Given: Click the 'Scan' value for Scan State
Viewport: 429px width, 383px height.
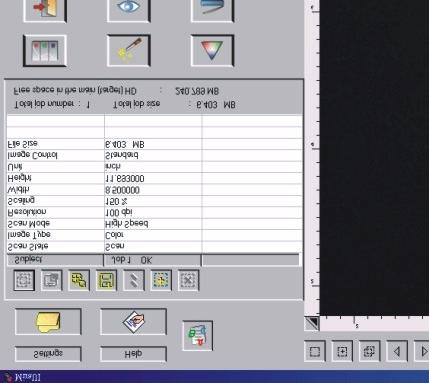Looking at the screenshot, I should (115, 247).
